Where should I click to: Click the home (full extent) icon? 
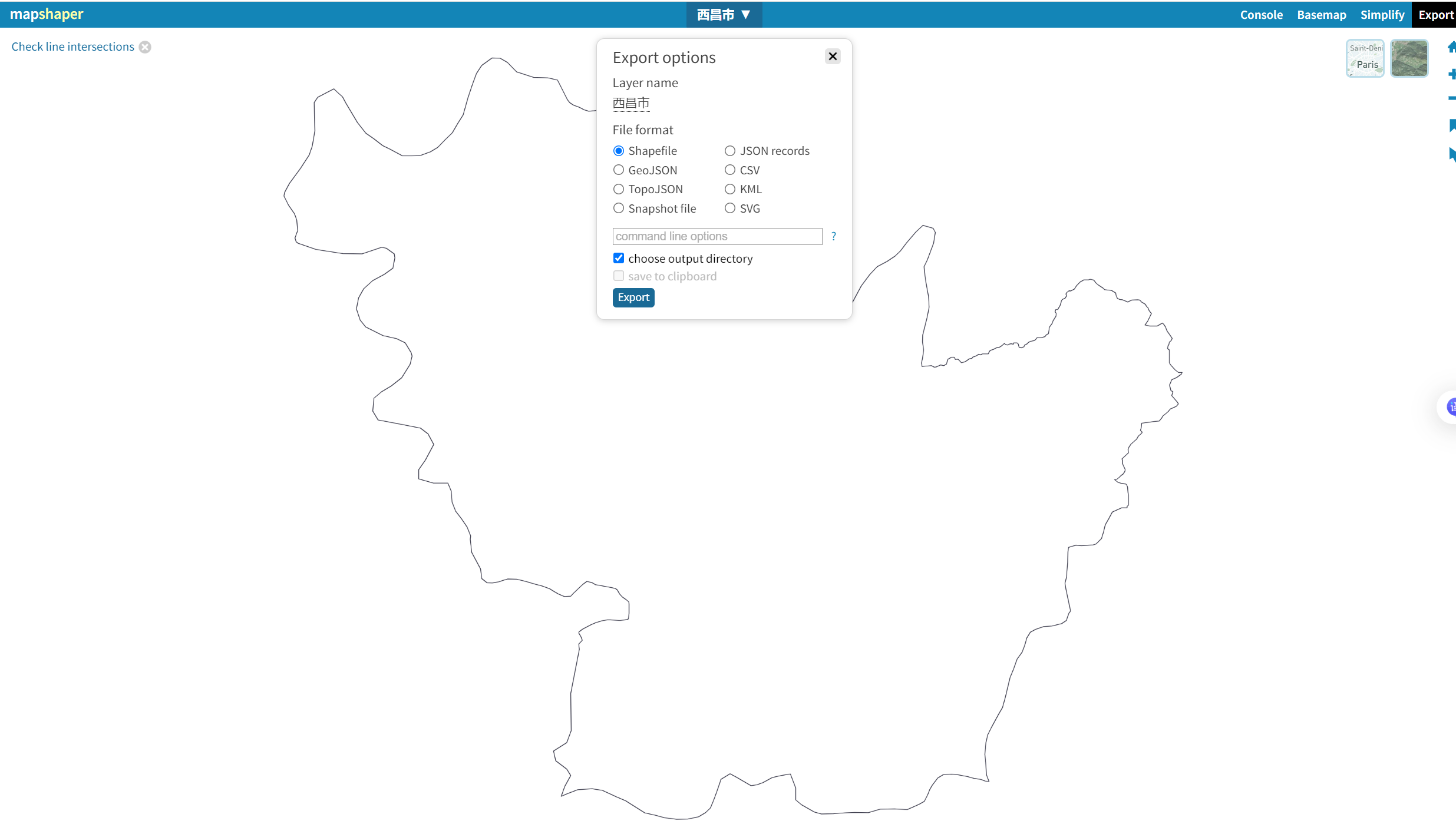[1451, 48]
